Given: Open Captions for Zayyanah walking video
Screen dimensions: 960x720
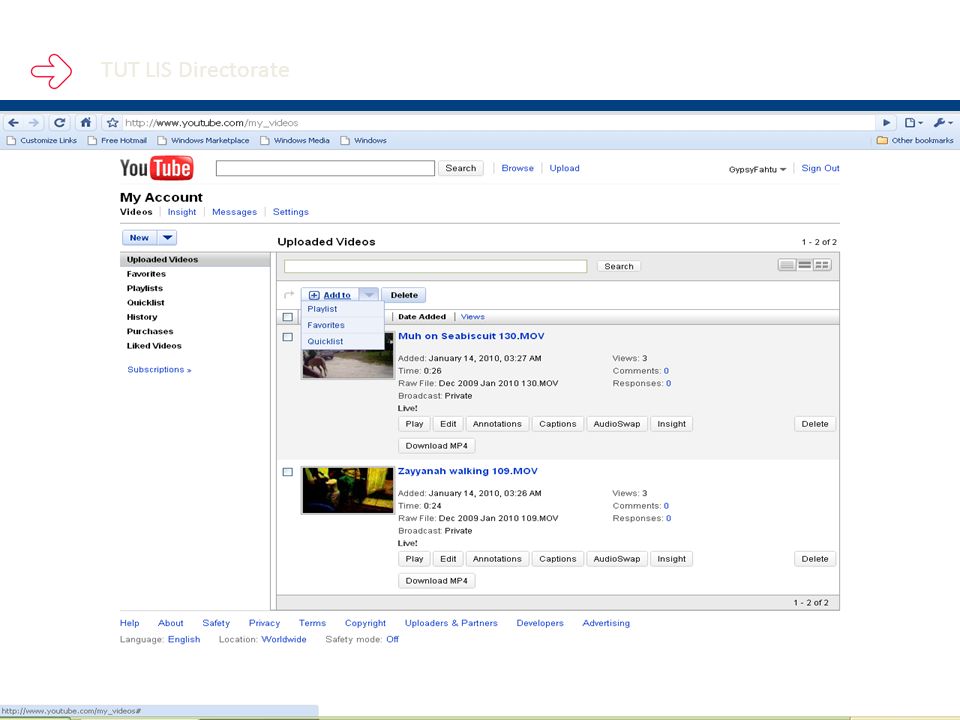Looking at the screenshot, I should pyautogui.click(x=558, y=559).
